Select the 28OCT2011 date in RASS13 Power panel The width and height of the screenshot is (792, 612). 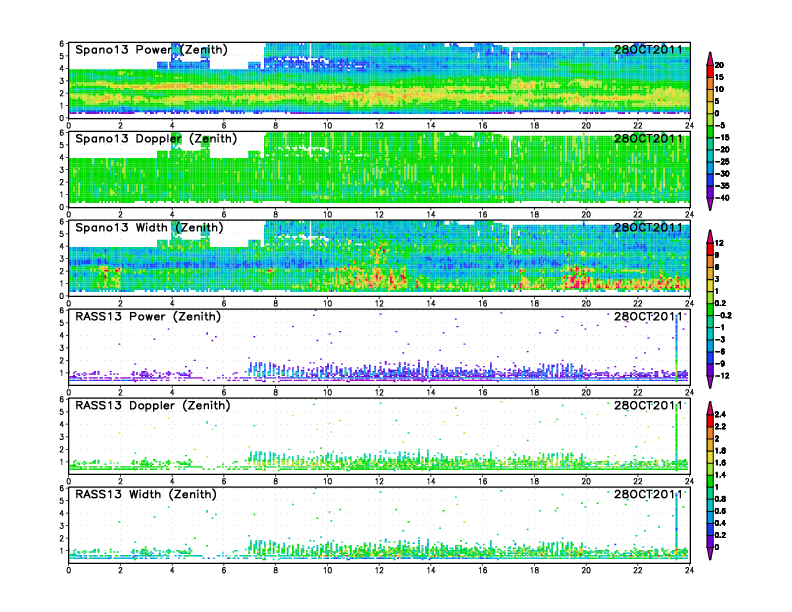click(x=648, y=317)
